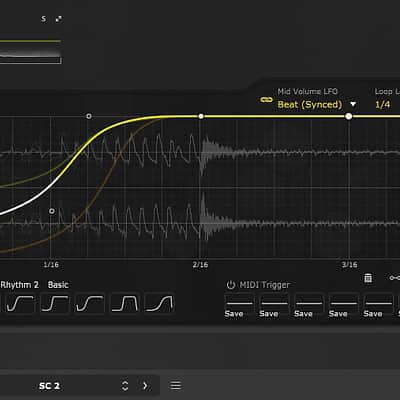Open the Beat (Synced) LFO mode dropdown

[310, 105]
